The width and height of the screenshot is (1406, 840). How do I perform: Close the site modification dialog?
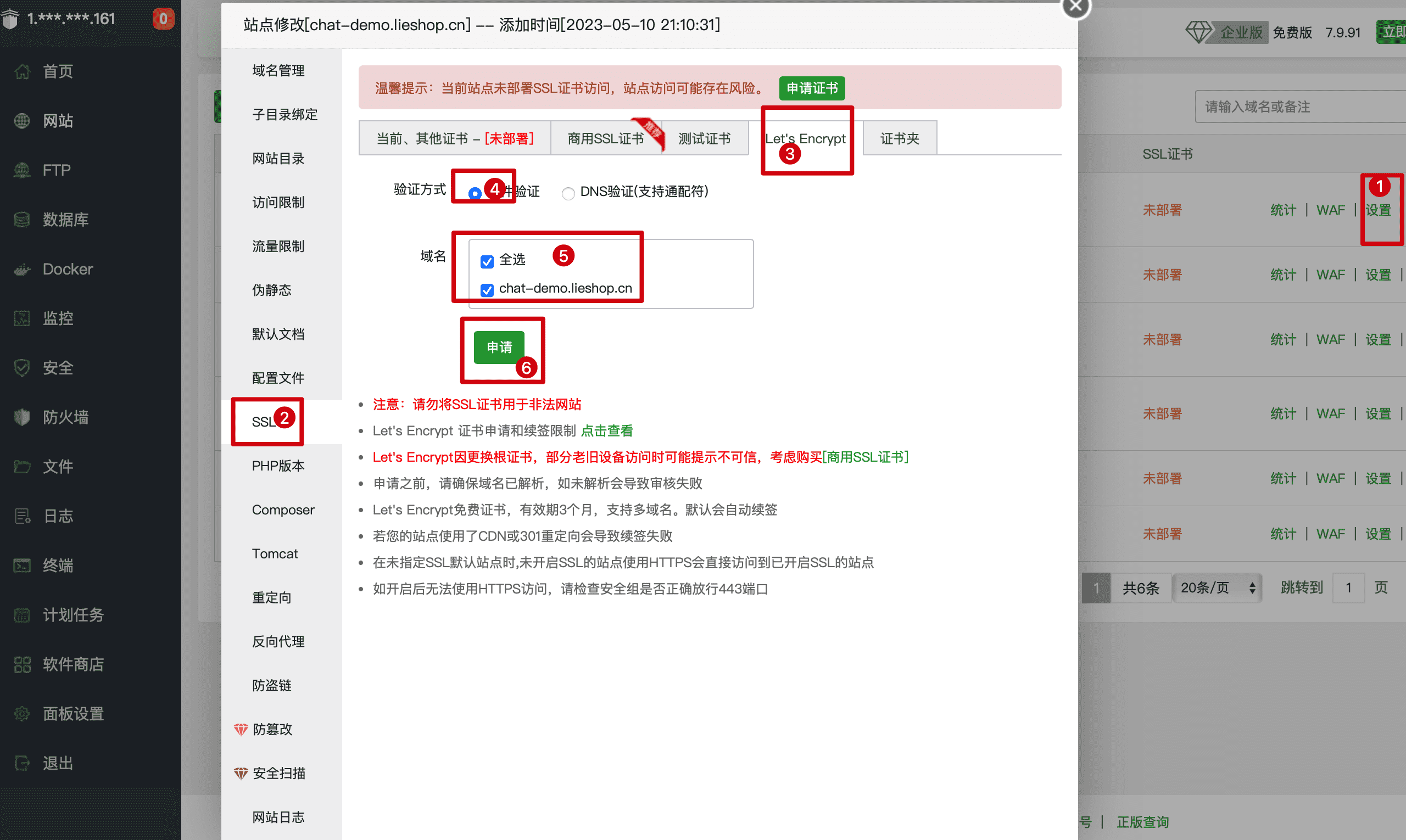pyautogui.click(x=1075, y=7)
